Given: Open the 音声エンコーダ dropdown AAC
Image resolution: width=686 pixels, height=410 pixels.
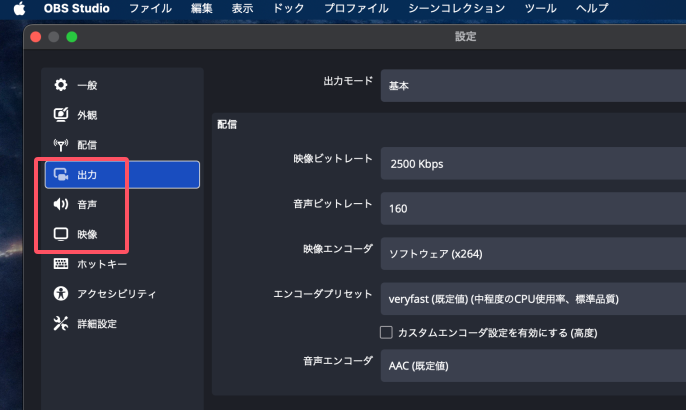Looking at the screenshot, I should coord(533,366).
